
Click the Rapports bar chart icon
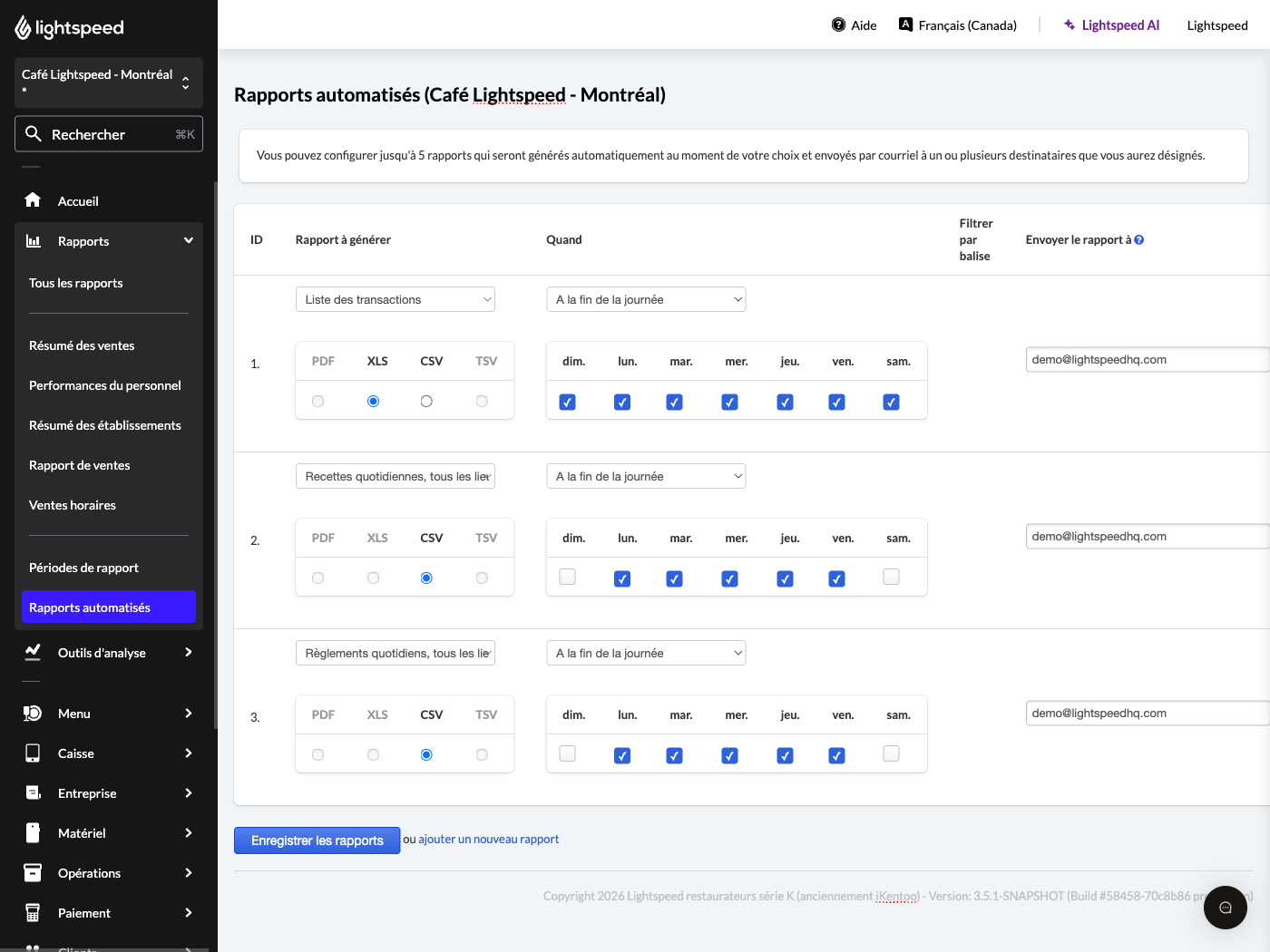click(x=34, y=240)
